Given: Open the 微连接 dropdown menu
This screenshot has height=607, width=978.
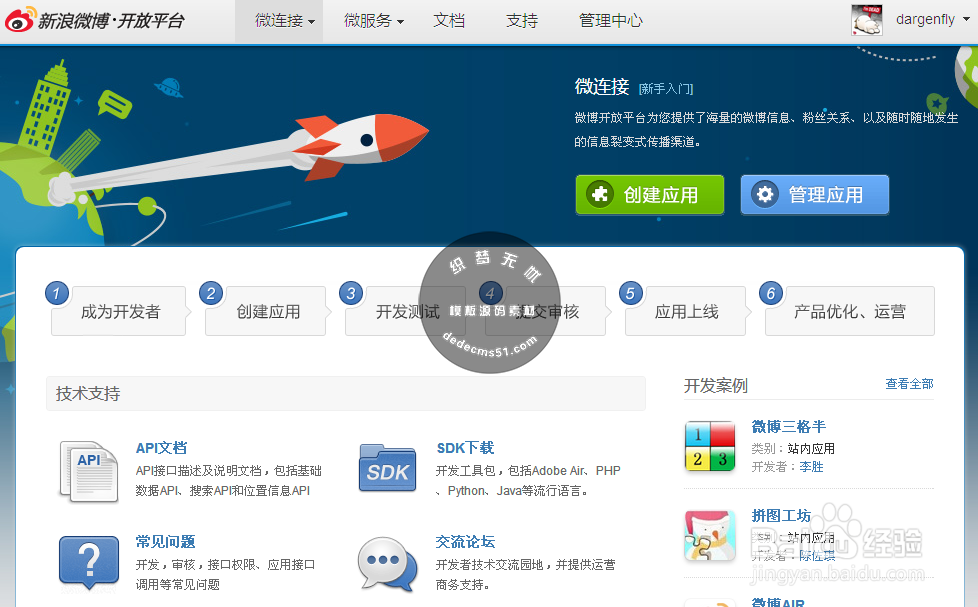Looking at the screenshot, I should (279, 19).
